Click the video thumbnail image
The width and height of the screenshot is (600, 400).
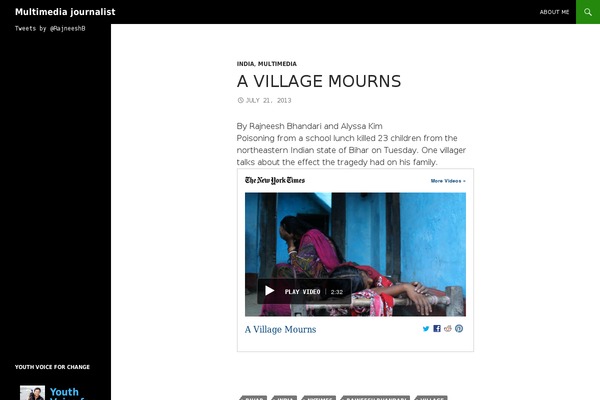[x=355, y=254]
